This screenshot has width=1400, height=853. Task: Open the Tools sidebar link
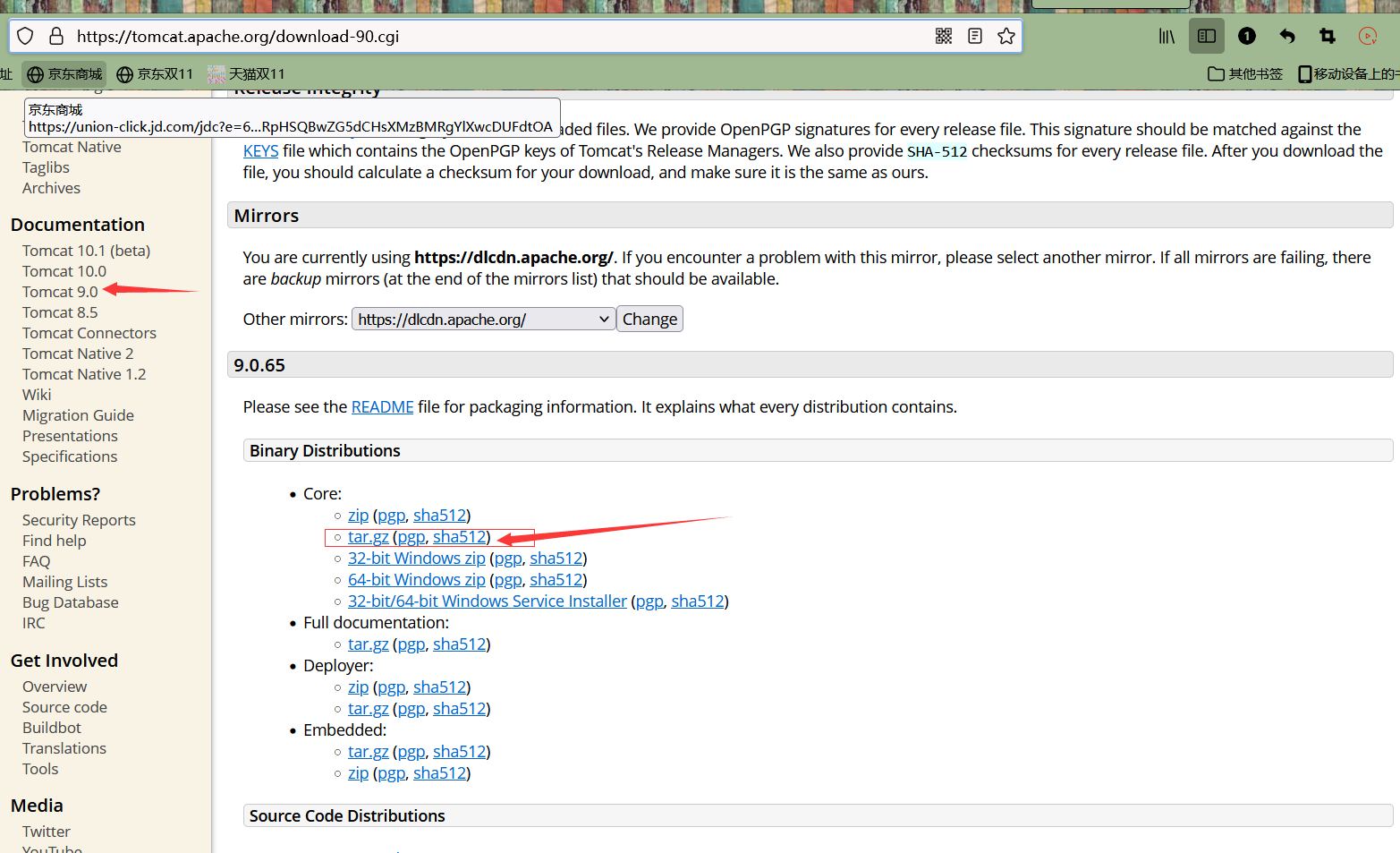click(40, 770)
